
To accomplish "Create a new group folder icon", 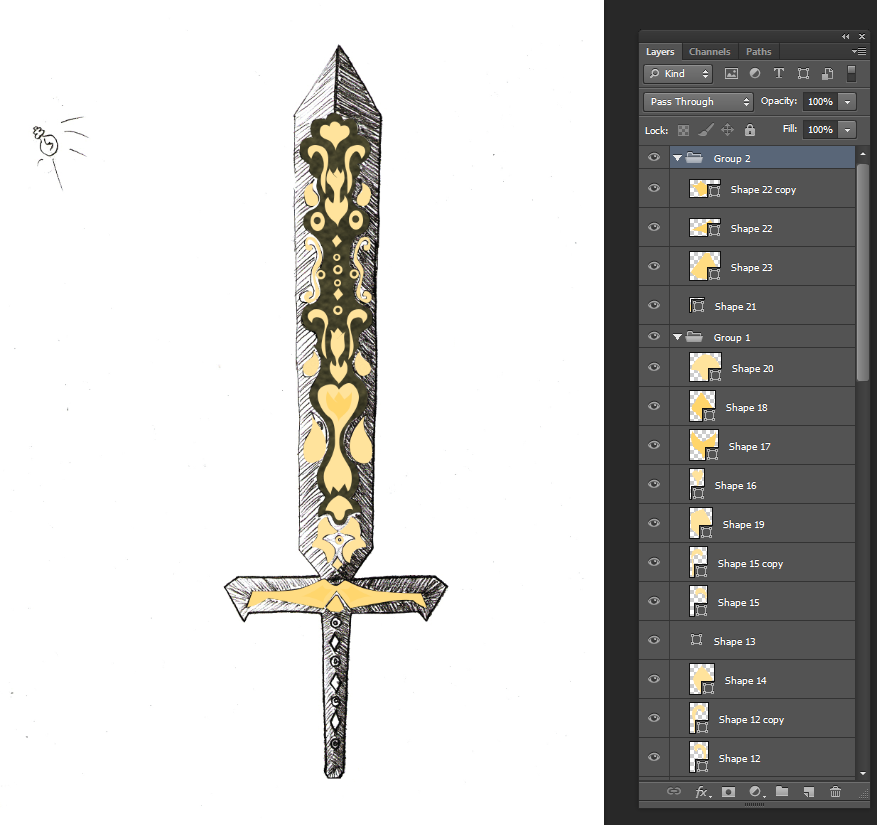I will (782, 791).
